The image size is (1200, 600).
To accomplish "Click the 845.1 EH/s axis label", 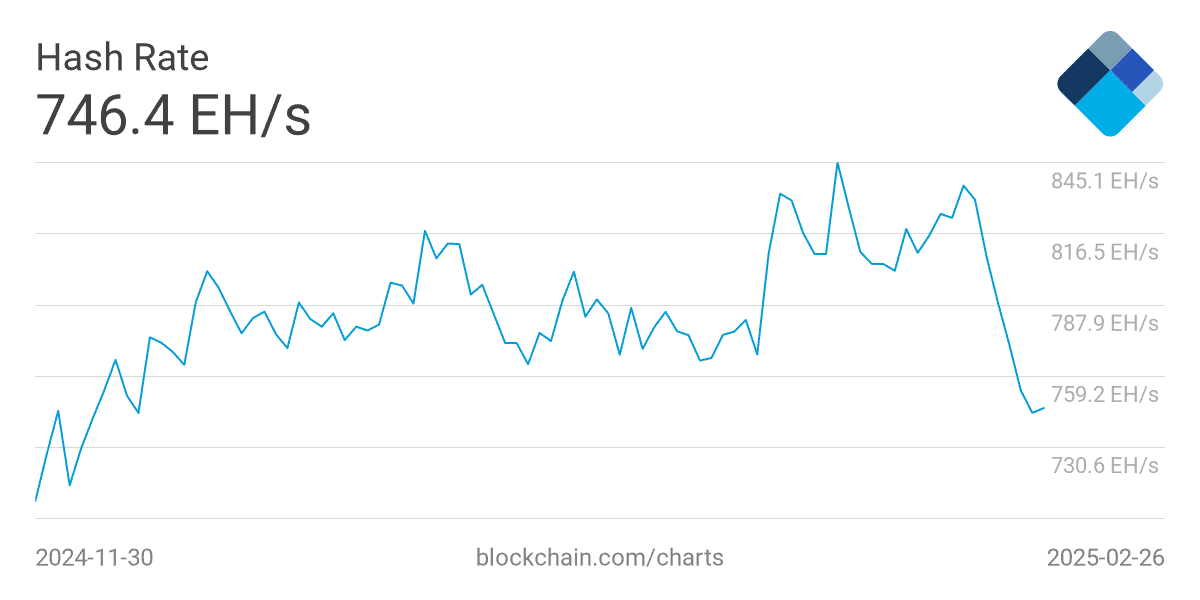I will tap(1105, 181).
